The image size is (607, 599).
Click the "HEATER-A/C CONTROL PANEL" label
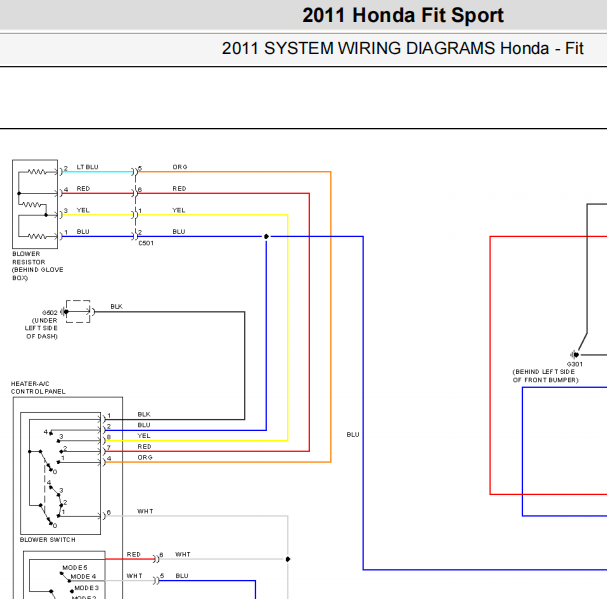coord(38,388)
